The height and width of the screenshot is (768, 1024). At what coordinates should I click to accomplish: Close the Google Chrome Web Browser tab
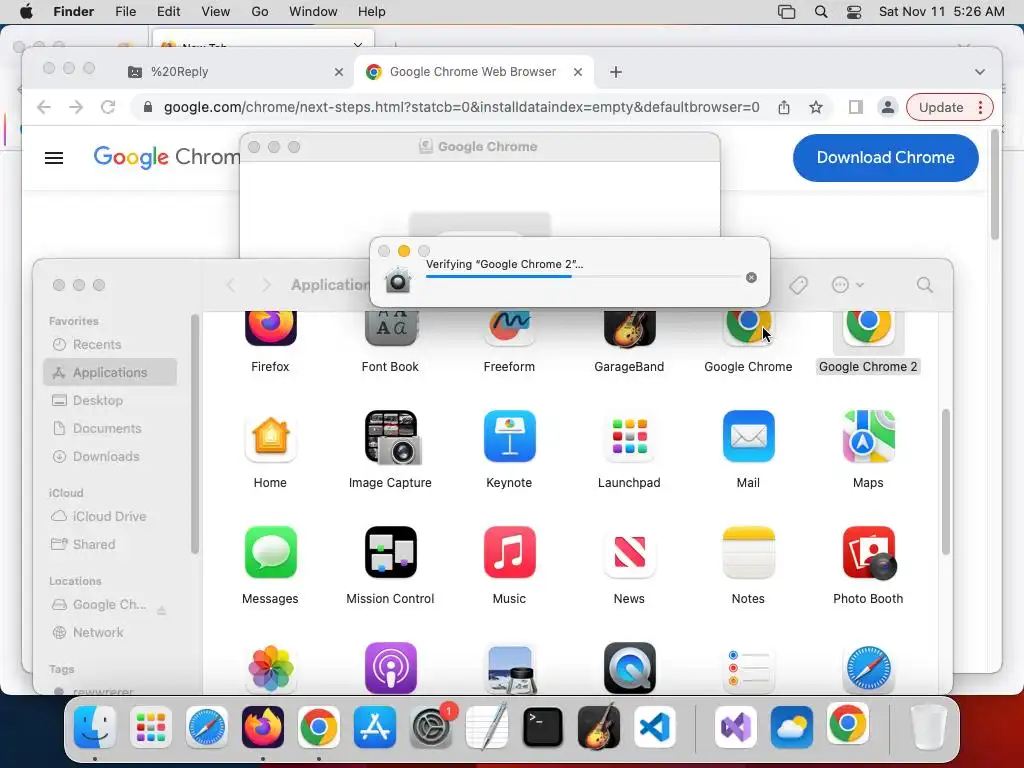[x=578, y=72]
